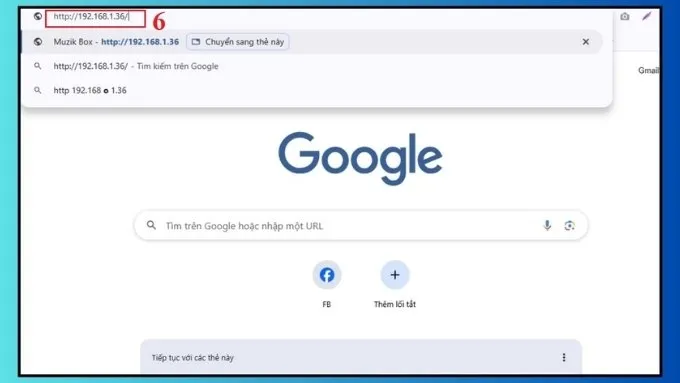
Task: Select "http://192.168.1.36/ - Tìm kiếm trên Google" suggestion
Action: [x=311, y=66]
